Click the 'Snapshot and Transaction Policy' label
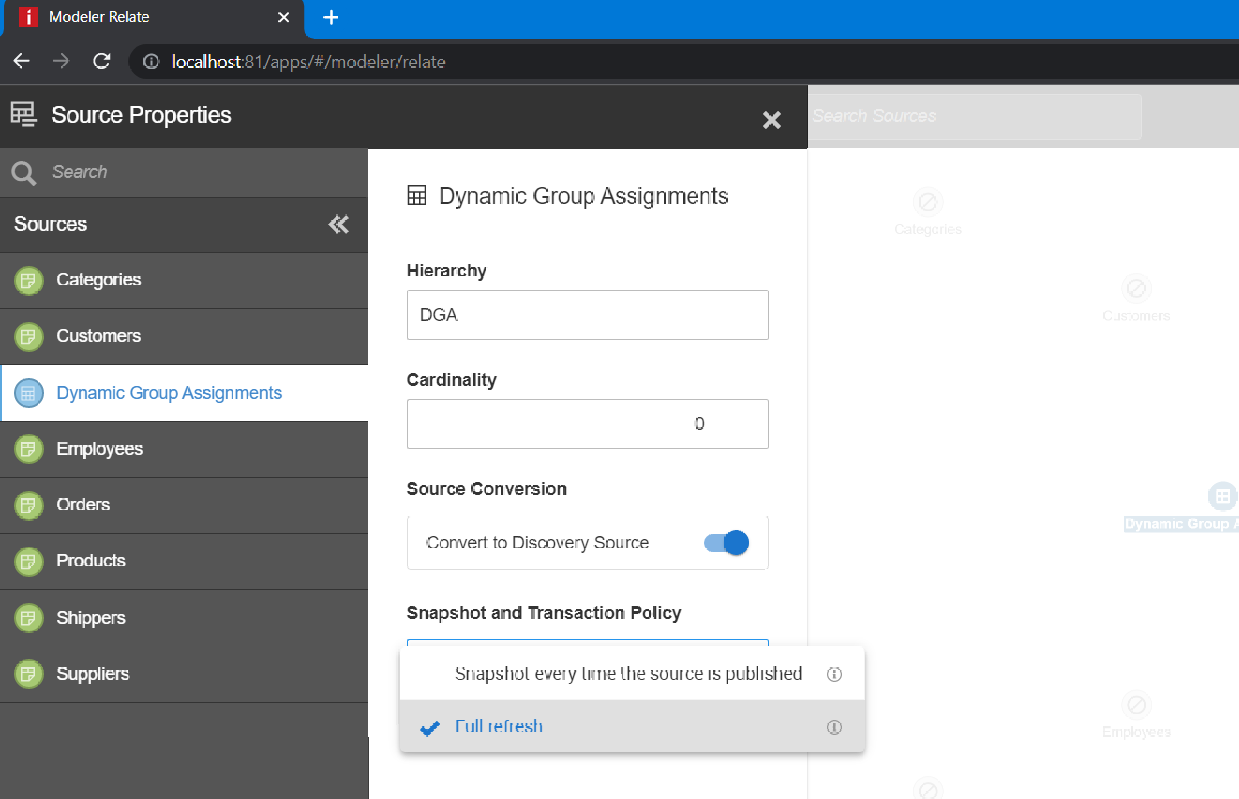The width and height of the screenshot is (1239, 799). tap(544, 613)
